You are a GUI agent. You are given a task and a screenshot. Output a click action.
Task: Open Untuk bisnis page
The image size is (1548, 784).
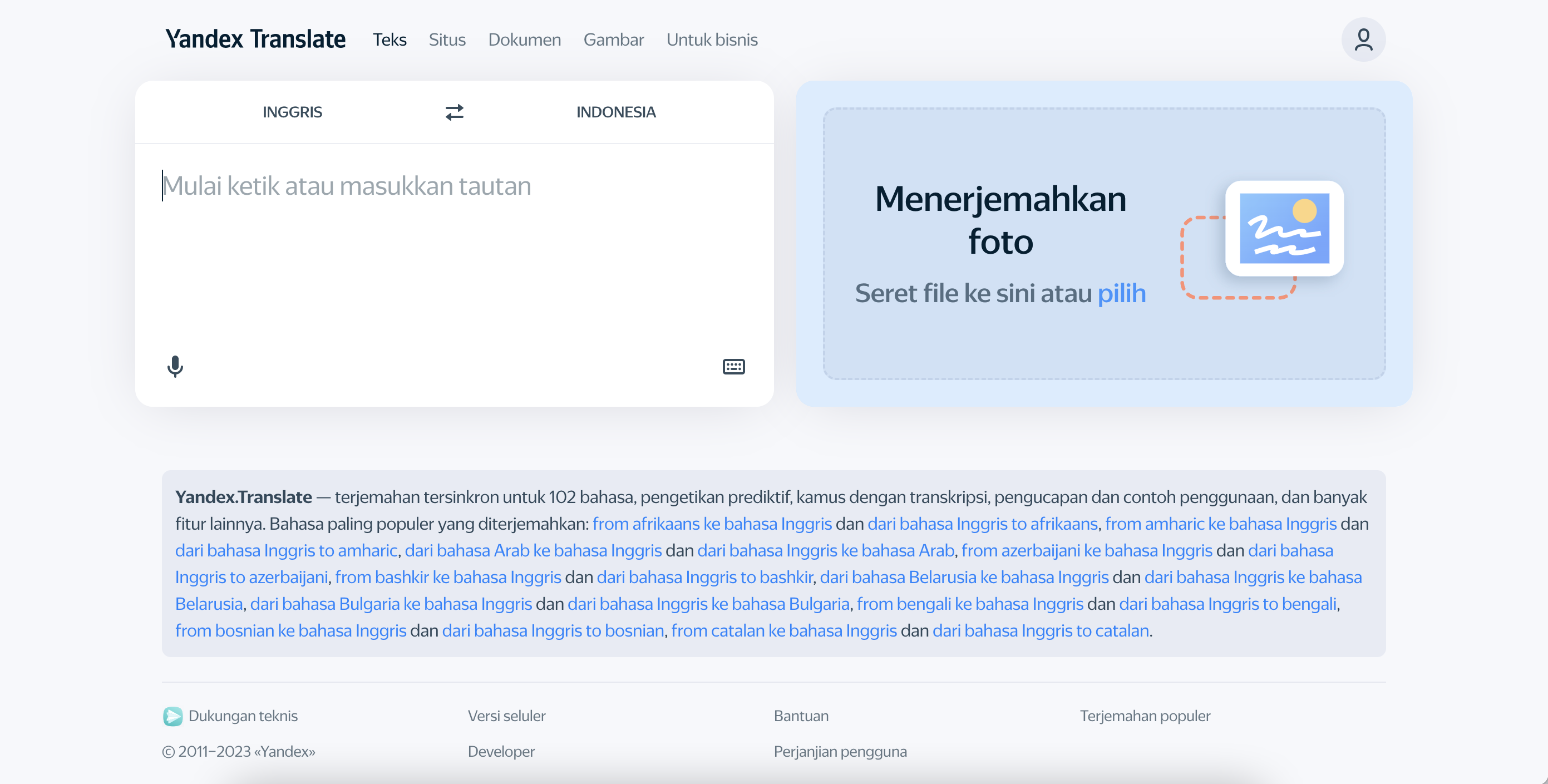coord(712,40)
